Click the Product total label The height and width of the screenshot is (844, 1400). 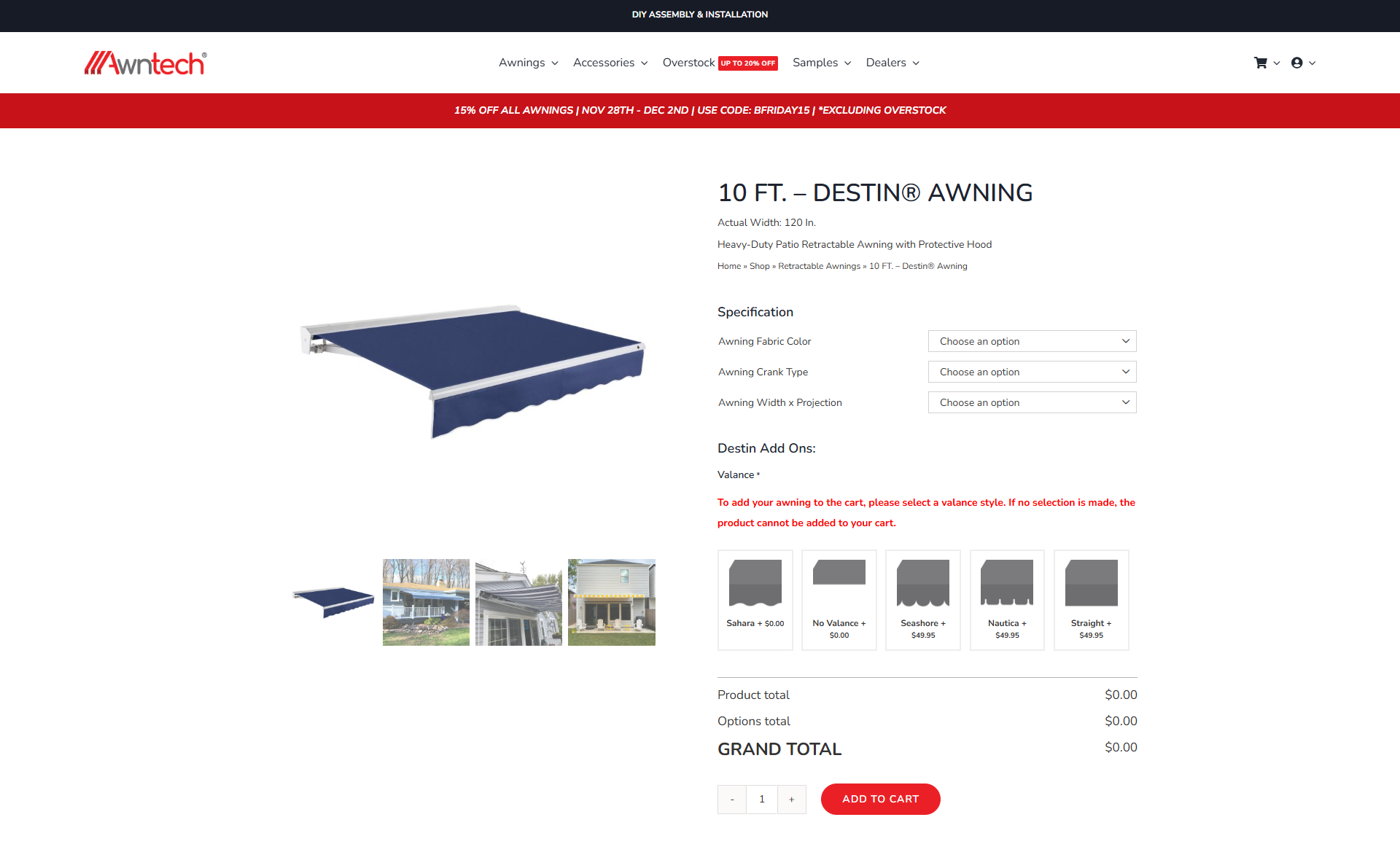(753, 695)
